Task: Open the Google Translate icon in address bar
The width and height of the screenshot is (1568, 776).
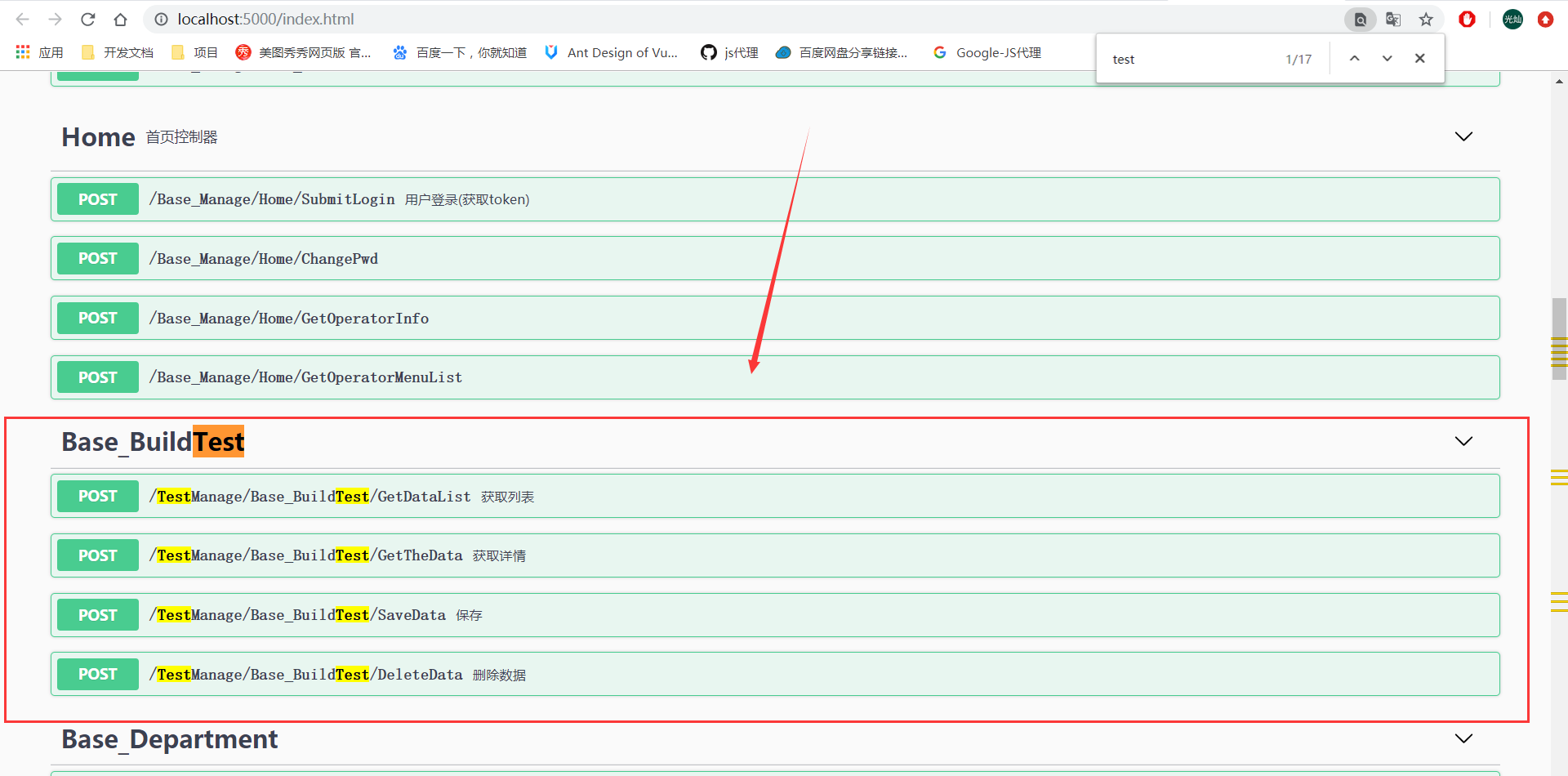Action: coord(1393,19)
